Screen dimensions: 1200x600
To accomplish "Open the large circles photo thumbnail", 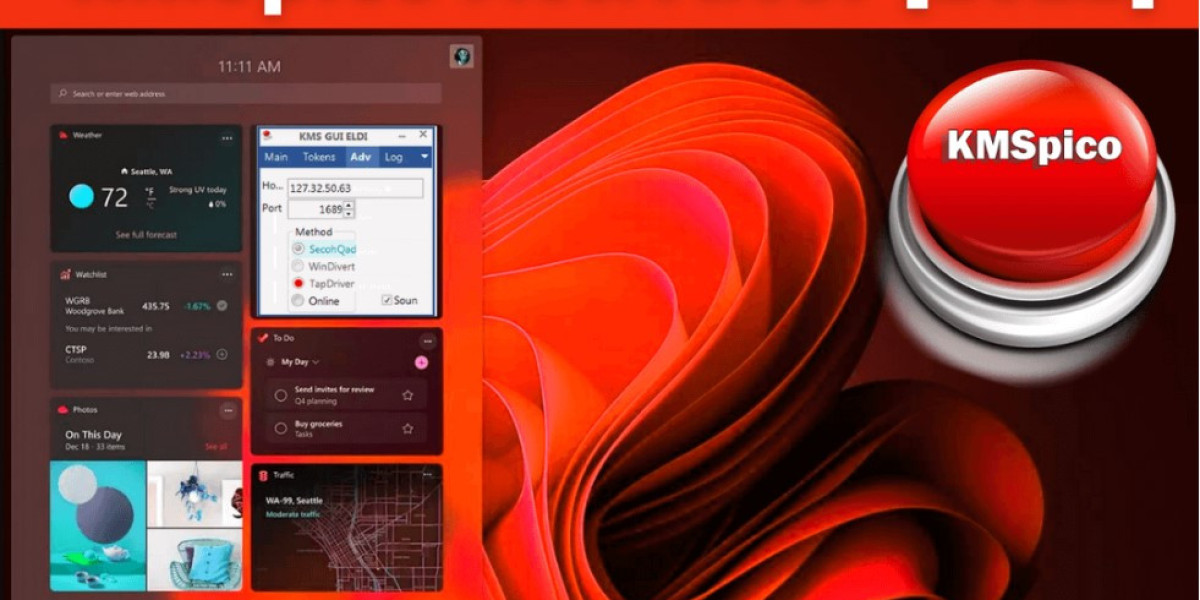I will pyautogui.click(x=97, y=526).
